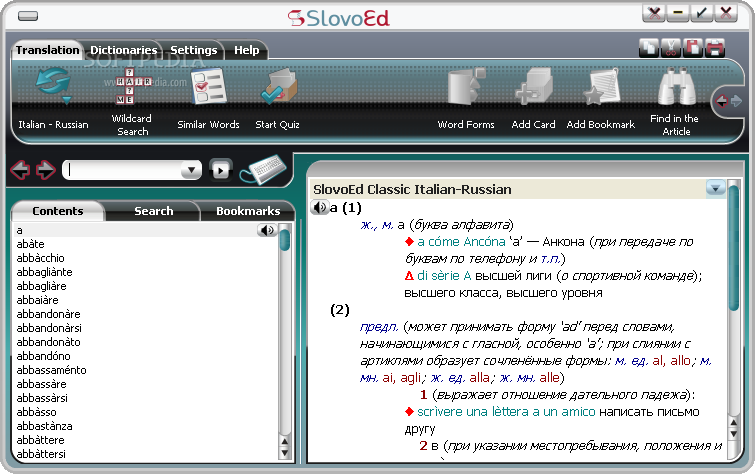Click the scissors cut icon

point(671,47)
